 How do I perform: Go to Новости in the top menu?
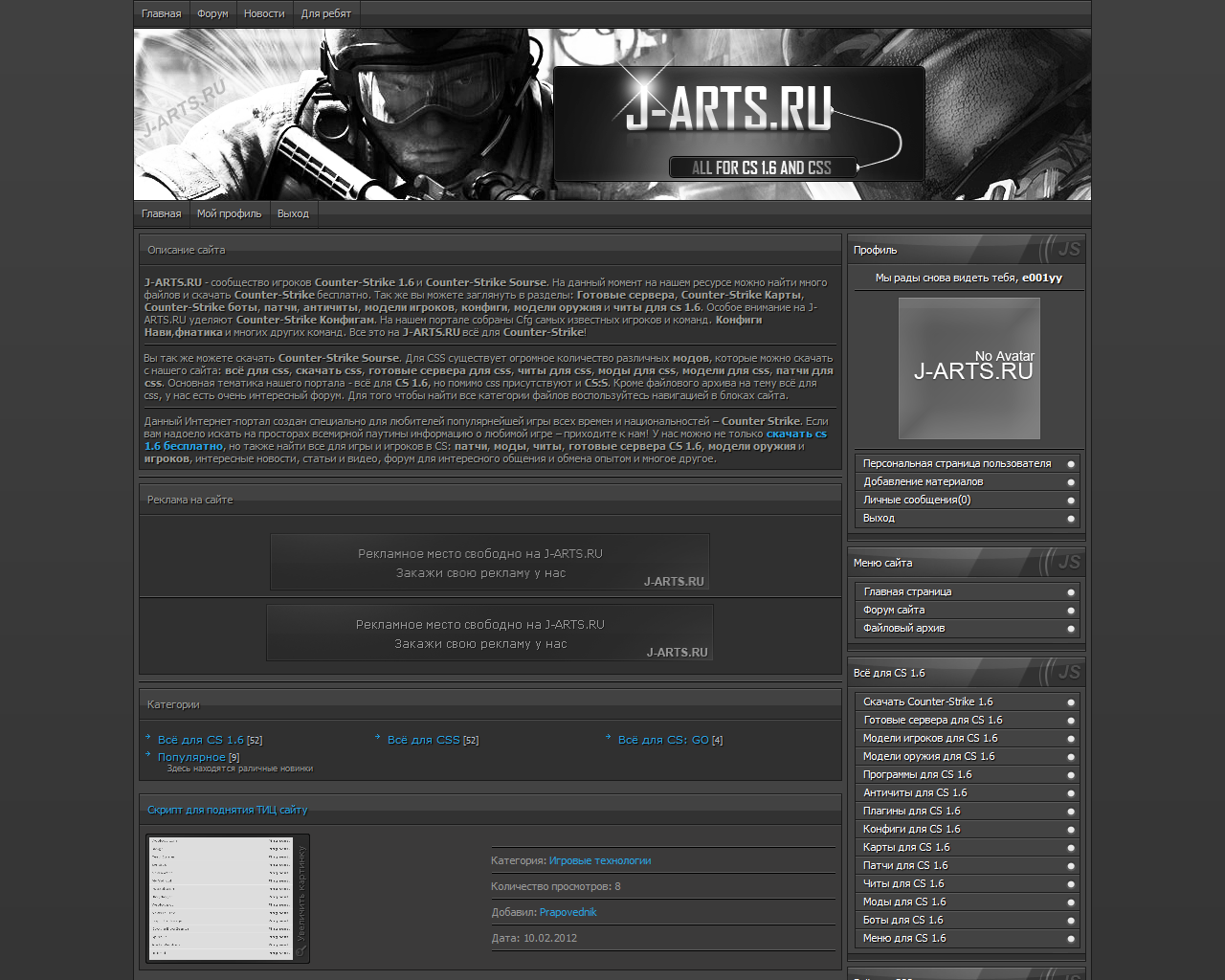click(264, 13)
